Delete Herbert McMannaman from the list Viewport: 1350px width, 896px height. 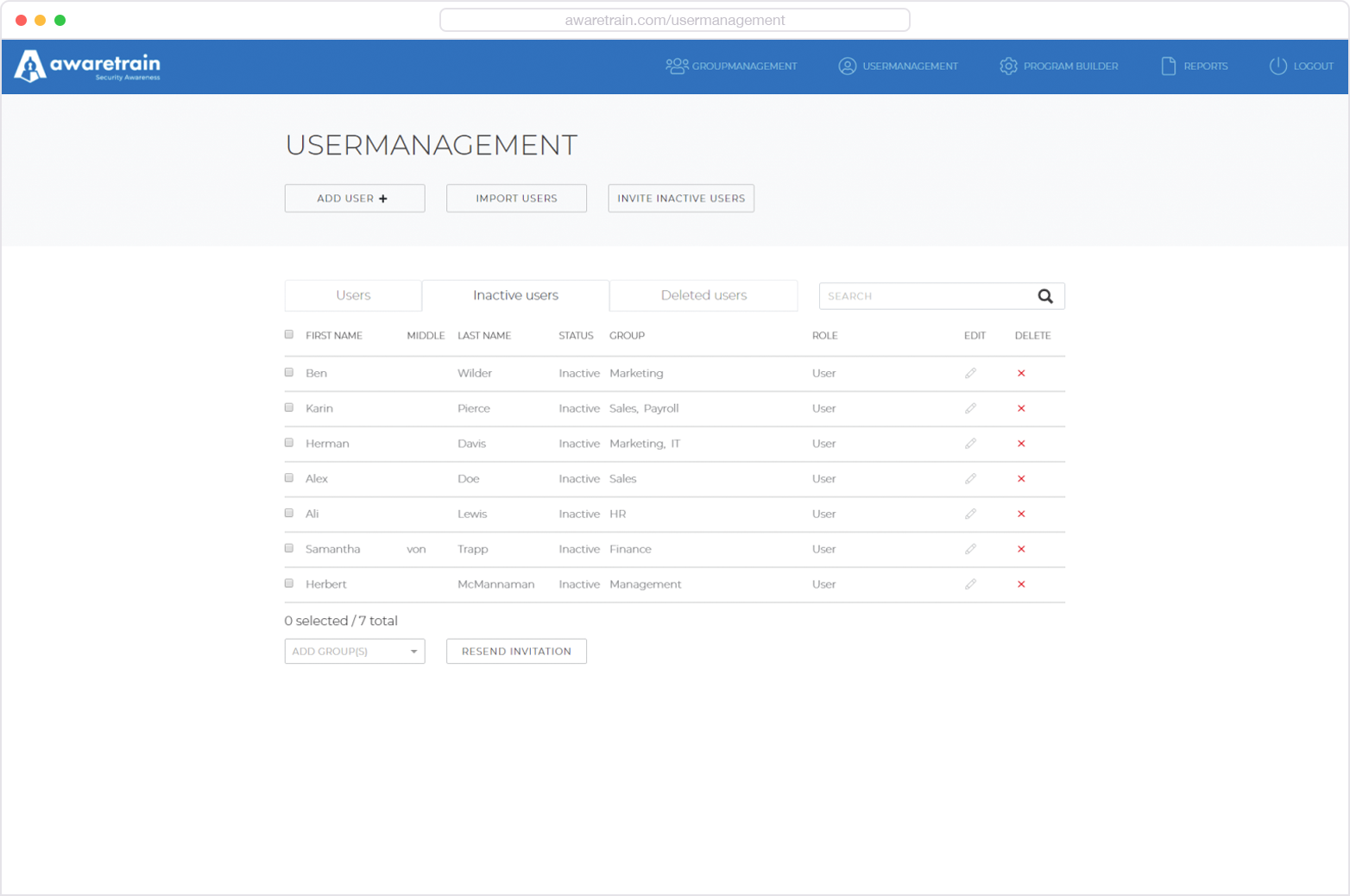pyautogui.click(x=1020, y=584)
